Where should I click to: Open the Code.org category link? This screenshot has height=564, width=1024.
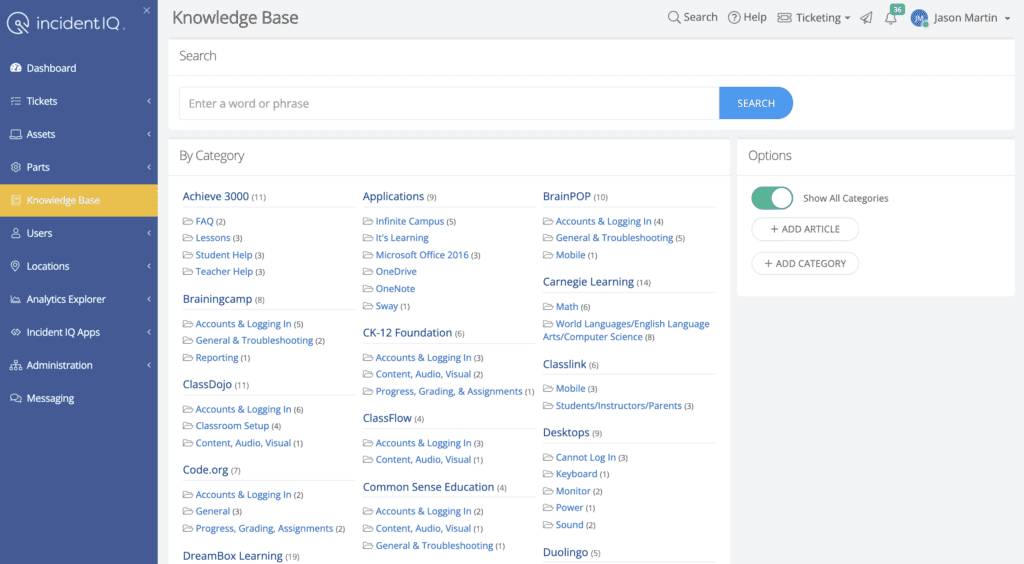(205, 470)
